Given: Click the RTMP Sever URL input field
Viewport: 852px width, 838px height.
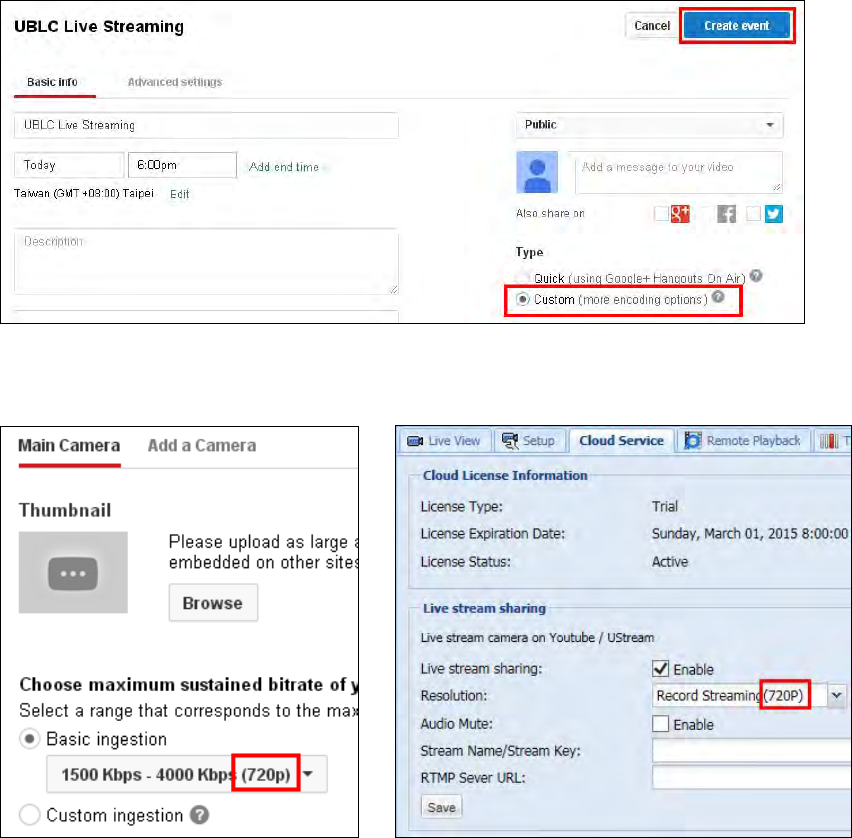Looking at the screenshot, I should point(751,777).
